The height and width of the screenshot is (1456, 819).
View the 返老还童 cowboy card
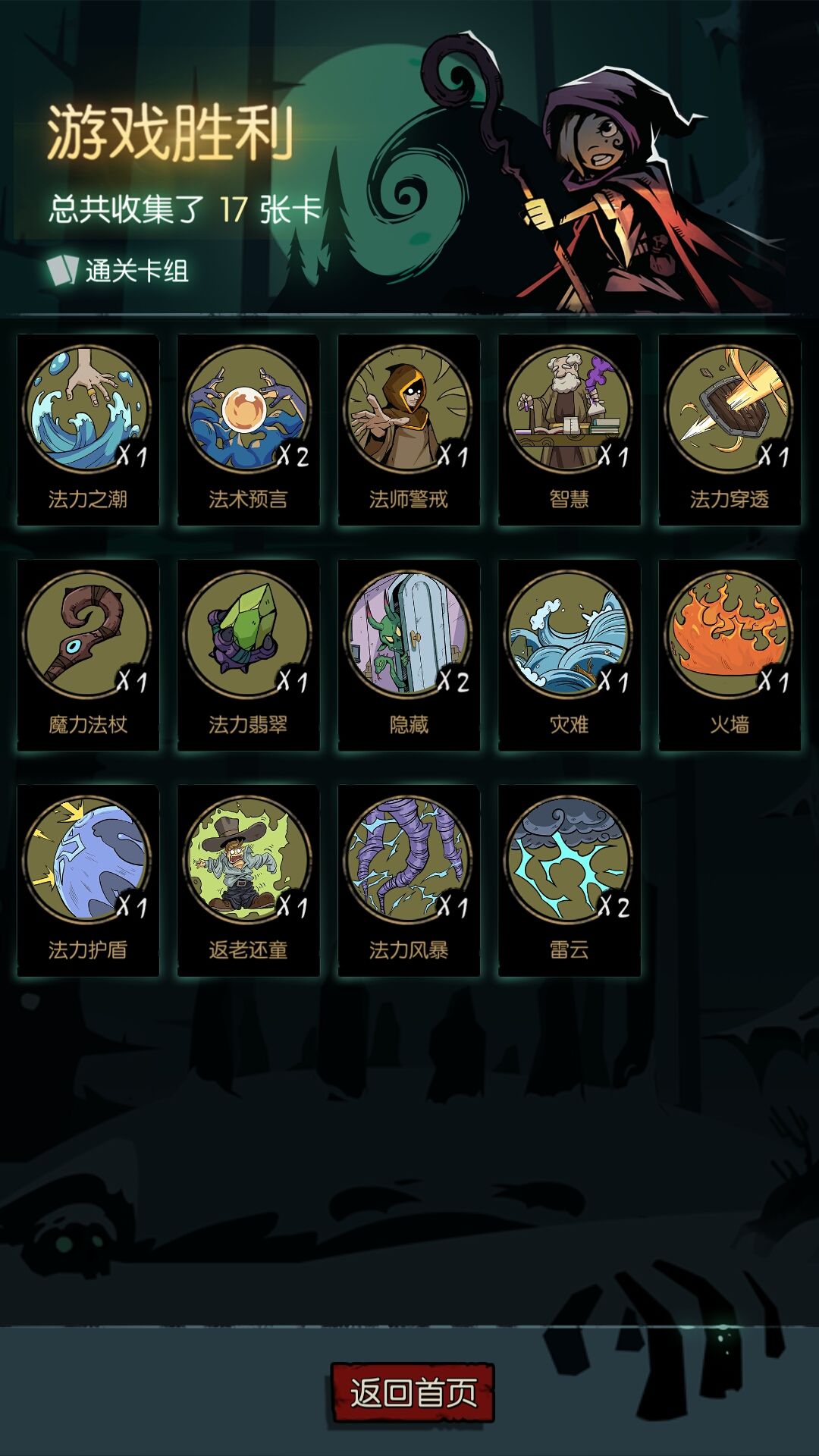[x=248, y=880]
